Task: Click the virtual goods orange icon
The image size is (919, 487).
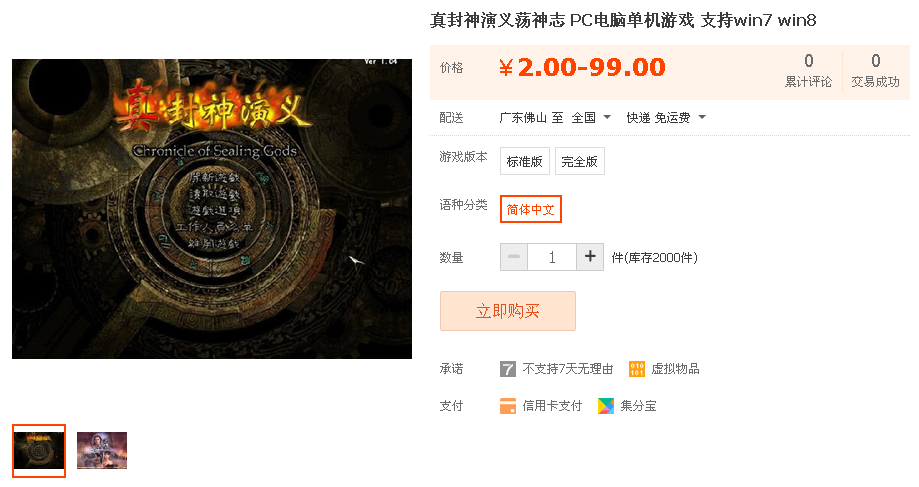Action: pyautogui.click(x=637, y=369)
